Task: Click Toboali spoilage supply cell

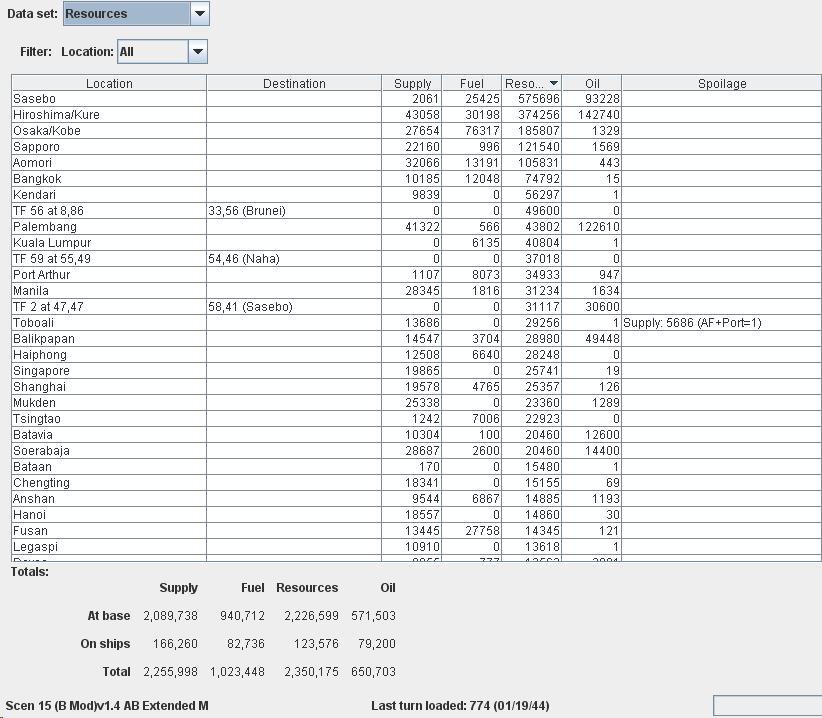Action: 721,323
